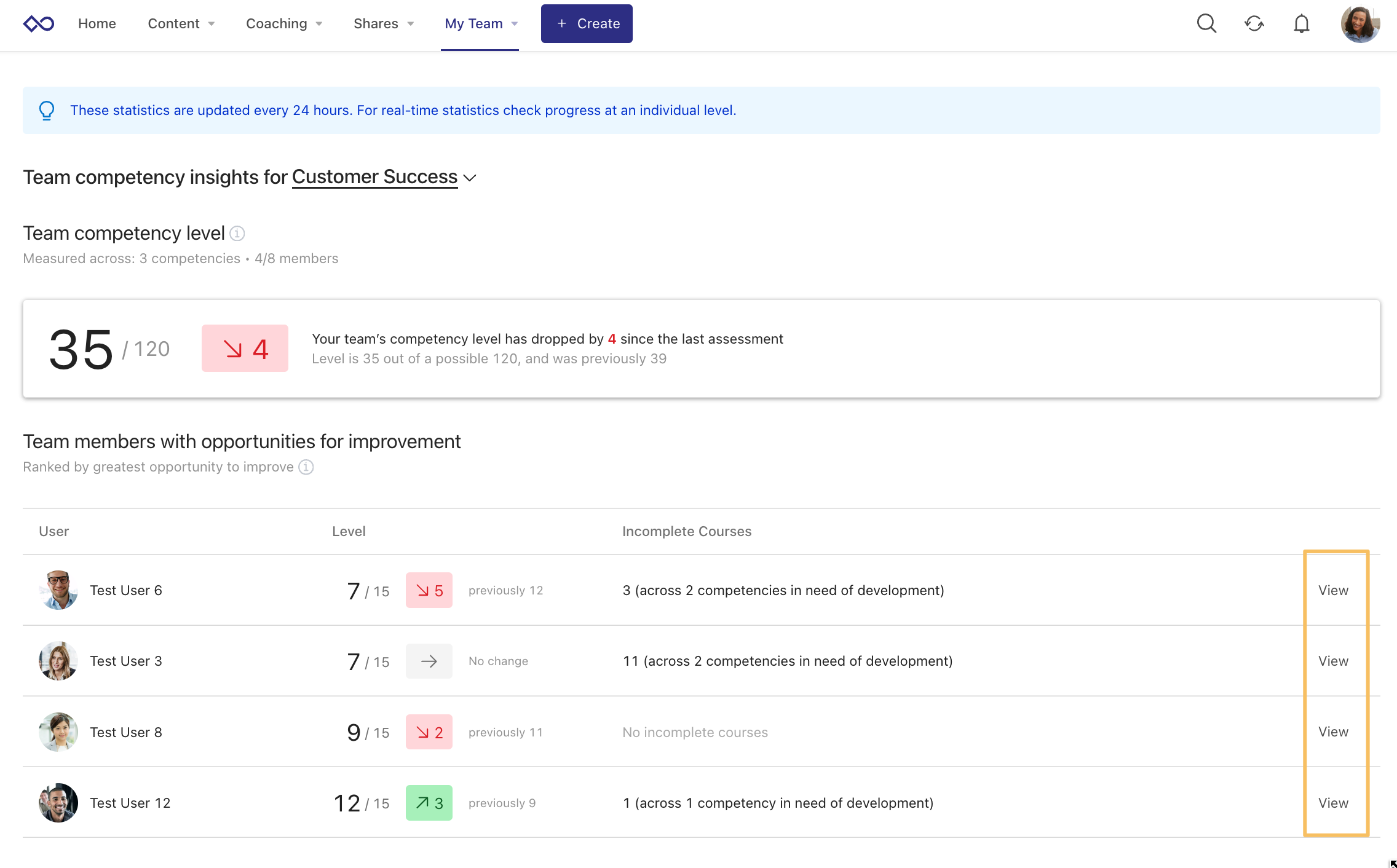View Test User 12 details
The image size is (1397, 868).
pos(1333,803)
